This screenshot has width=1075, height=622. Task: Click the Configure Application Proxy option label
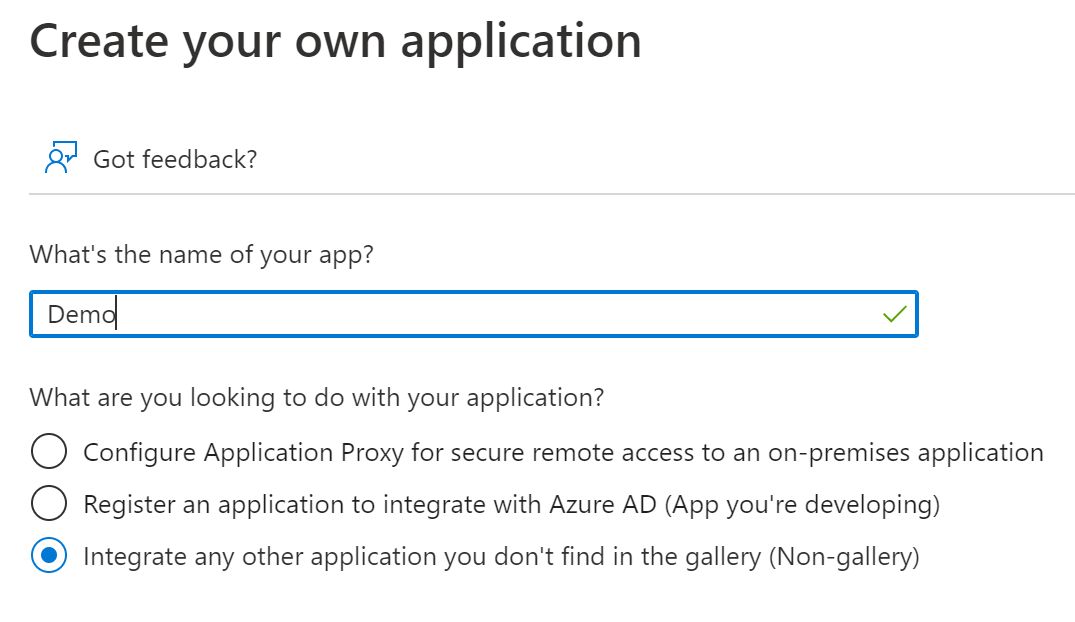pyautogui.click(x=563, y=452)
